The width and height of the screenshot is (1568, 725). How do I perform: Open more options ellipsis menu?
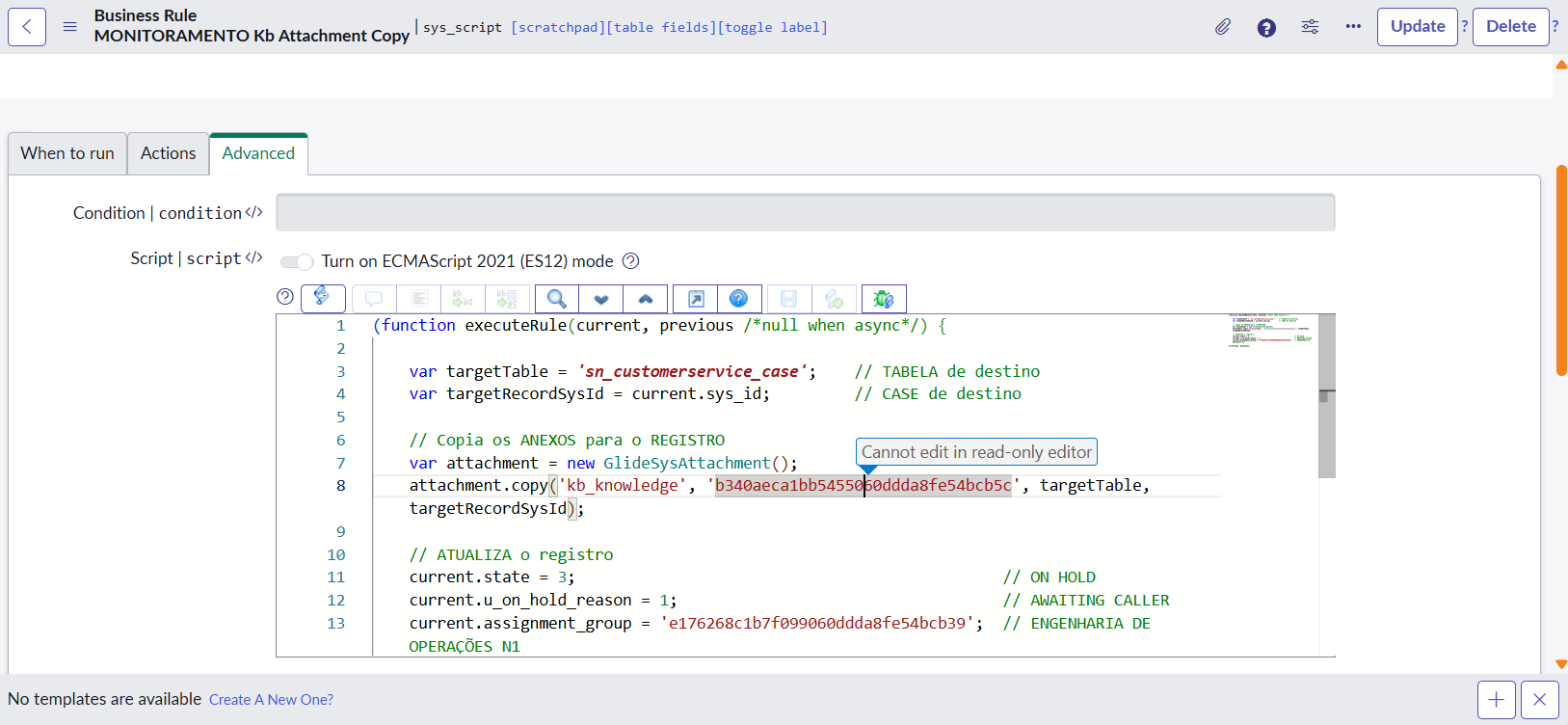pyautogui.click(x=1353, y=27)
